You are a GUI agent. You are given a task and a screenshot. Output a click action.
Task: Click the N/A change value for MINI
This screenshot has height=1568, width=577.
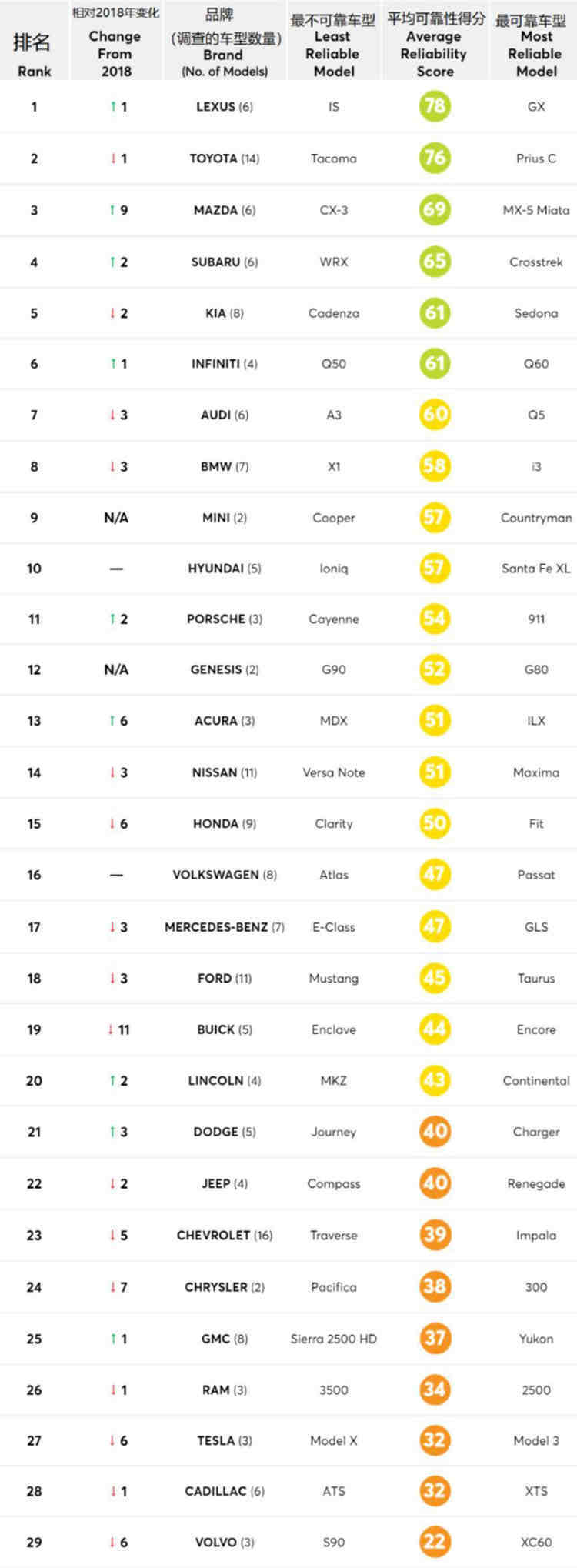coord(116,518)
